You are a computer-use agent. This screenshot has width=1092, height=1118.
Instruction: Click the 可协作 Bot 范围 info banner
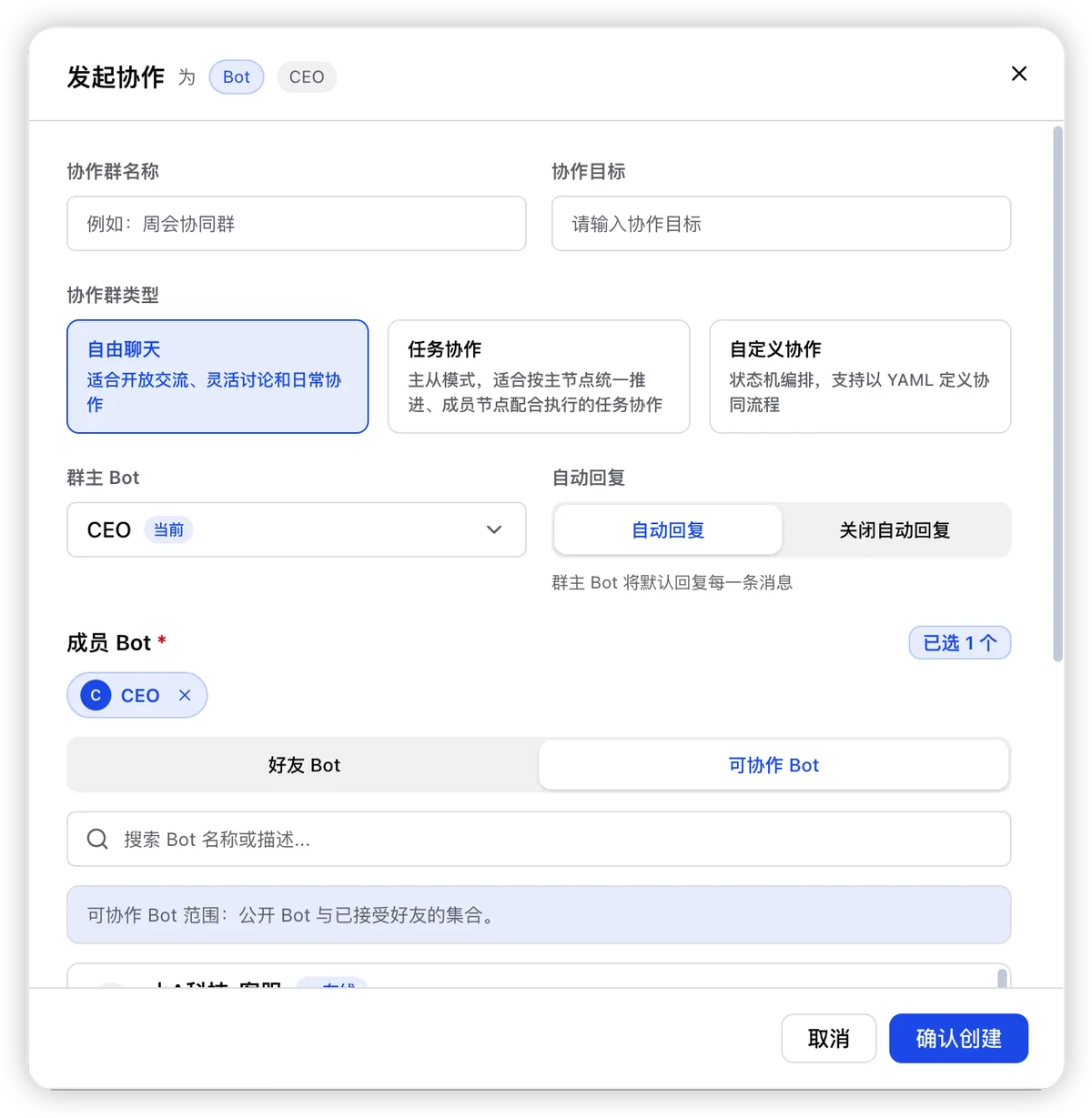(x=539, y=914)
